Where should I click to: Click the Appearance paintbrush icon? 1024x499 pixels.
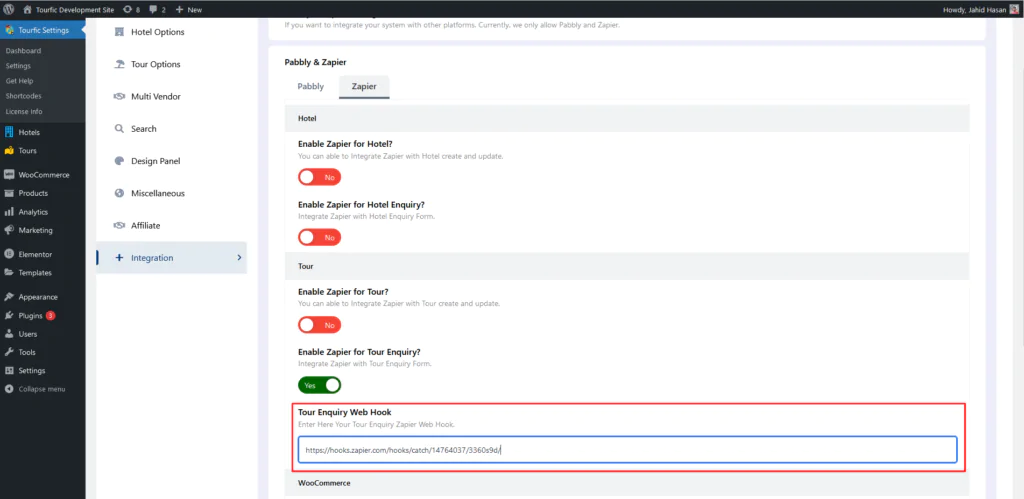(x=8, y=297)
